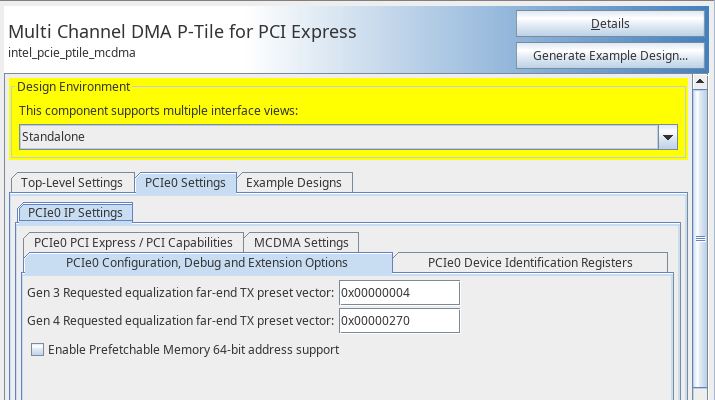
Task: Click the Gen 4 Requested equalization label
Action: point(180,321)
